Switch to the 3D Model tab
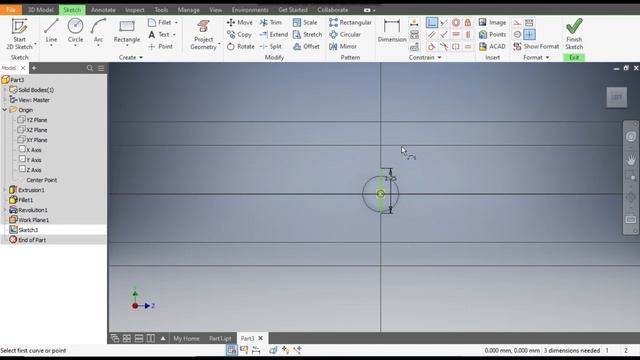This screenshot has height=360, width=640. pos(40,10)
